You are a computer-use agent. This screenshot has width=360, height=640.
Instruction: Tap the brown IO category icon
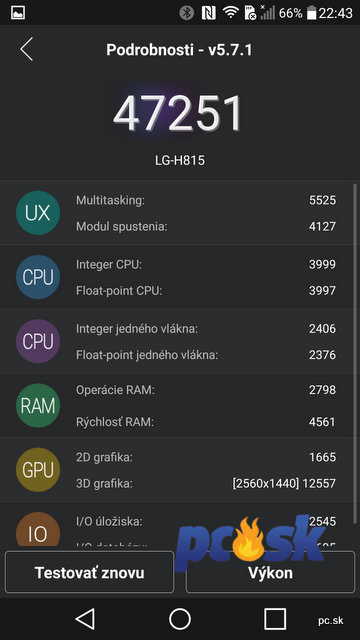tap(38, 531)
